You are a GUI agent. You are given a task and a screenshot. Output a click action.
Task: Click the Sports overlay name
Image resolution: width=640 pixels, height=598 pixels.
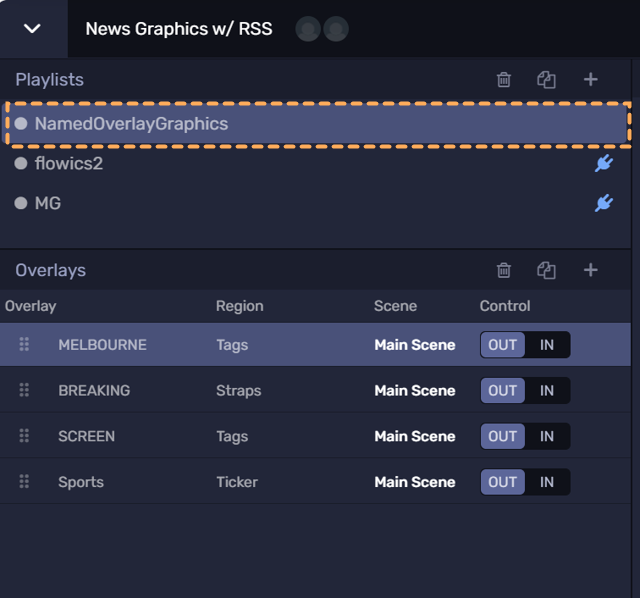[81, 482]
